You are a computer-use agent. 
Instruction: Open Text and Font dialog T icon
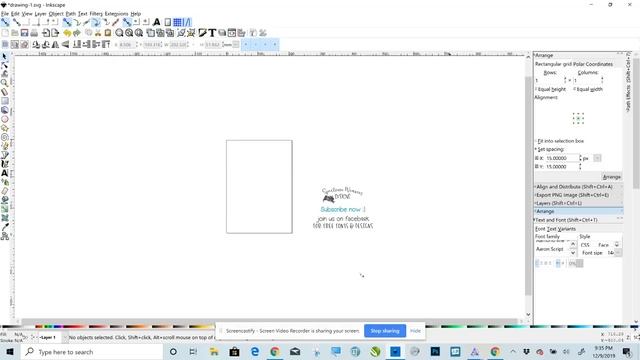tap(212, 33)
